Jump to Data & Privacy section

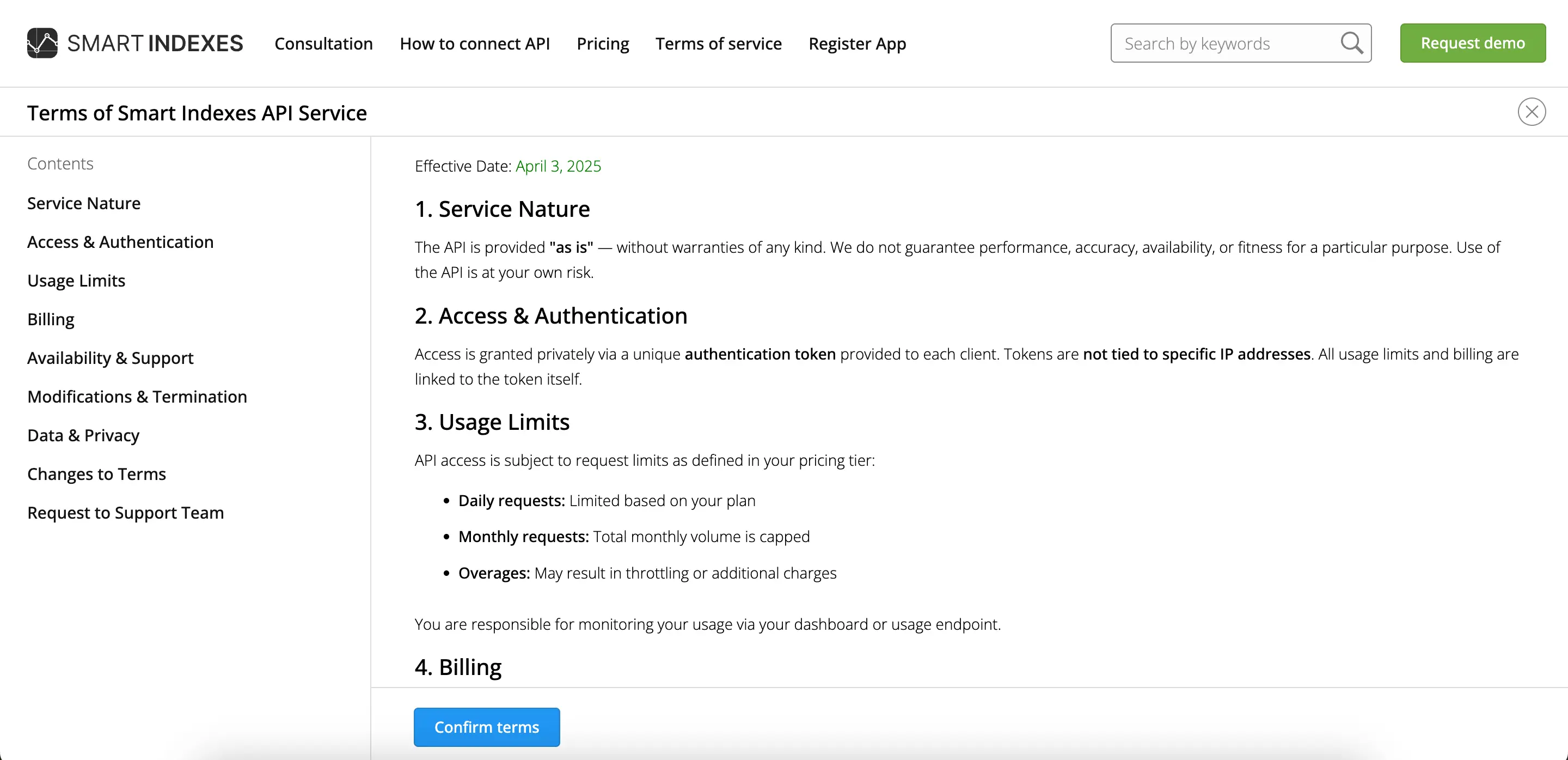coord(83,435)
